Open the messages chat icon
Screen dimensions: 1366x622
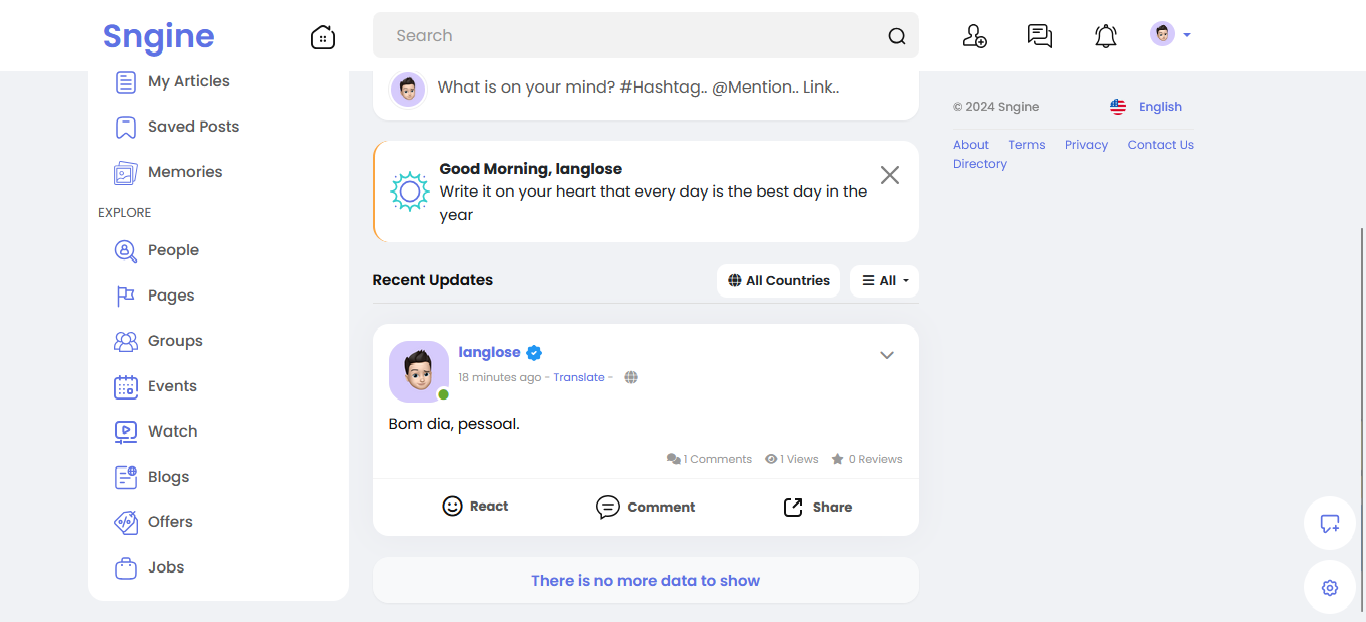(x=1040, y=36)
